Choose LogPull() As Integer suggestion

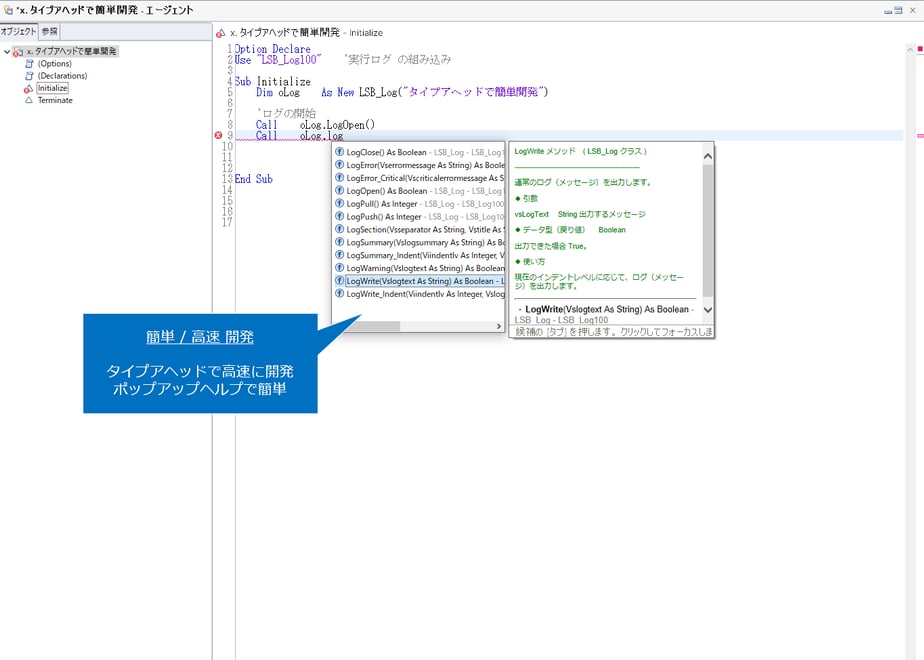tap(420, 204)
